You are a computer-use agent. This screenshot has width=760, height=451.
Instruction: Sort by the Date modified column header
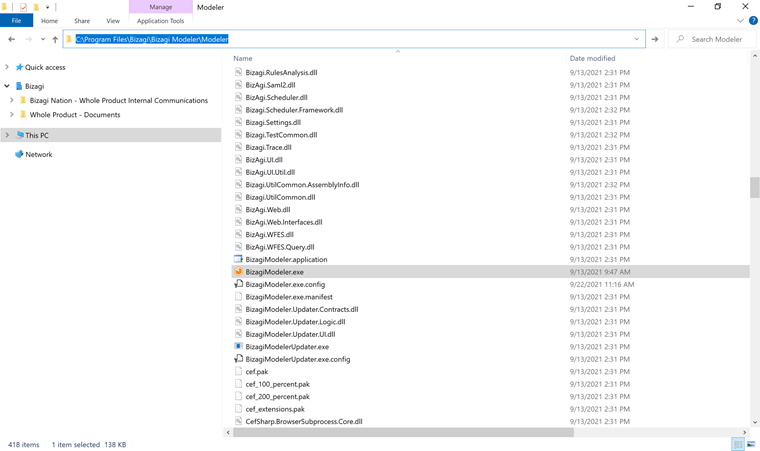[592, 58]
